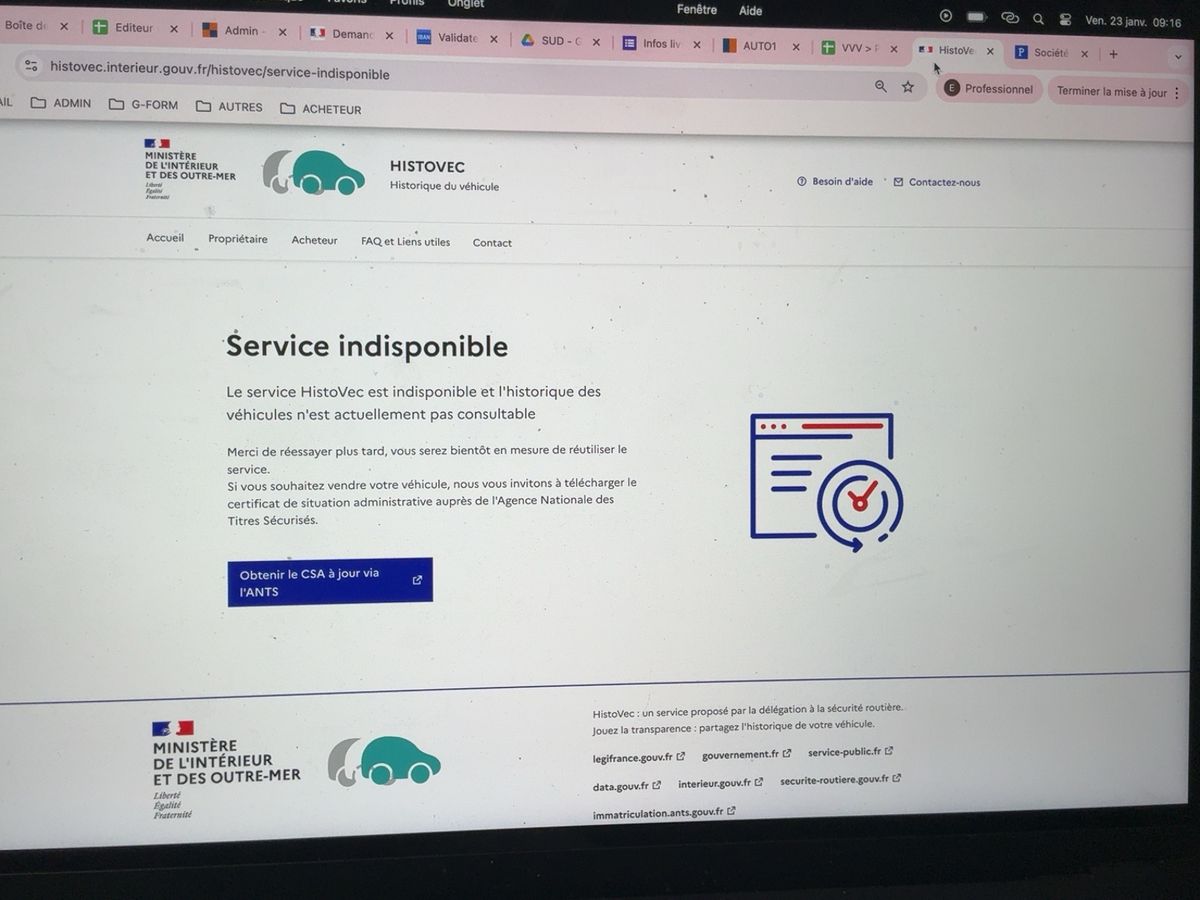Click the service unavailable illustration
The width and height of the screenshot is (1200, 900).
[826, 482]
